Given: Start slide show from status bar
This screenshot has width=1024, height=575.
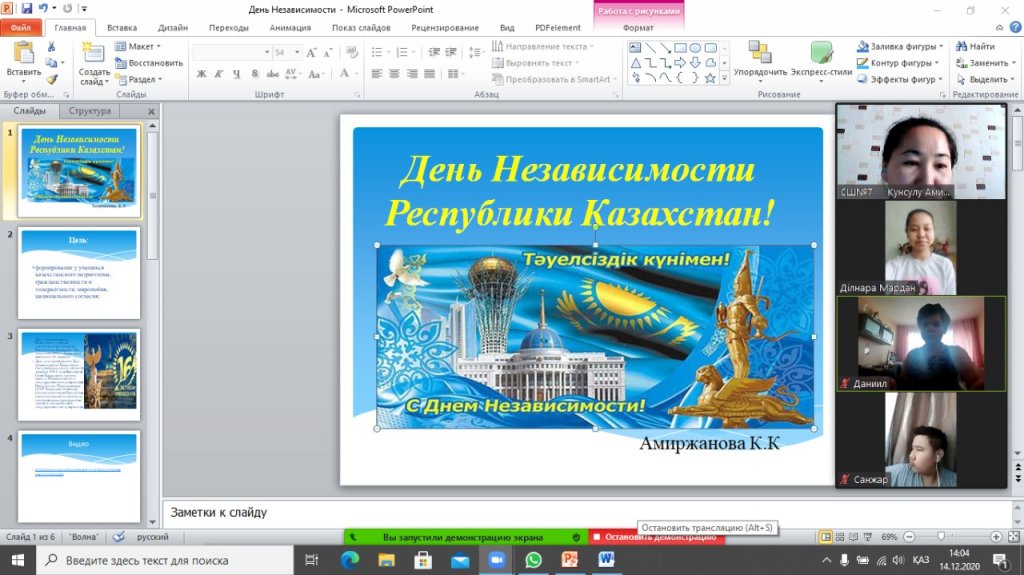Looking at the screenshot, I should pos(868,536).
